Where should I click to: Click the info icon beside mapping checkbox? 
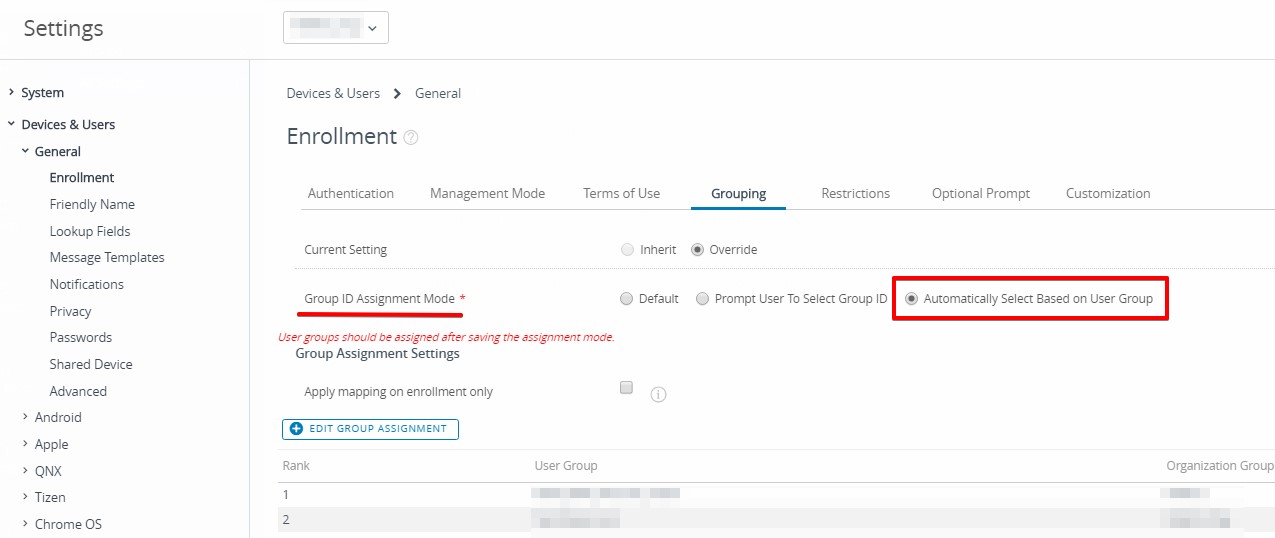click(658, 394)
